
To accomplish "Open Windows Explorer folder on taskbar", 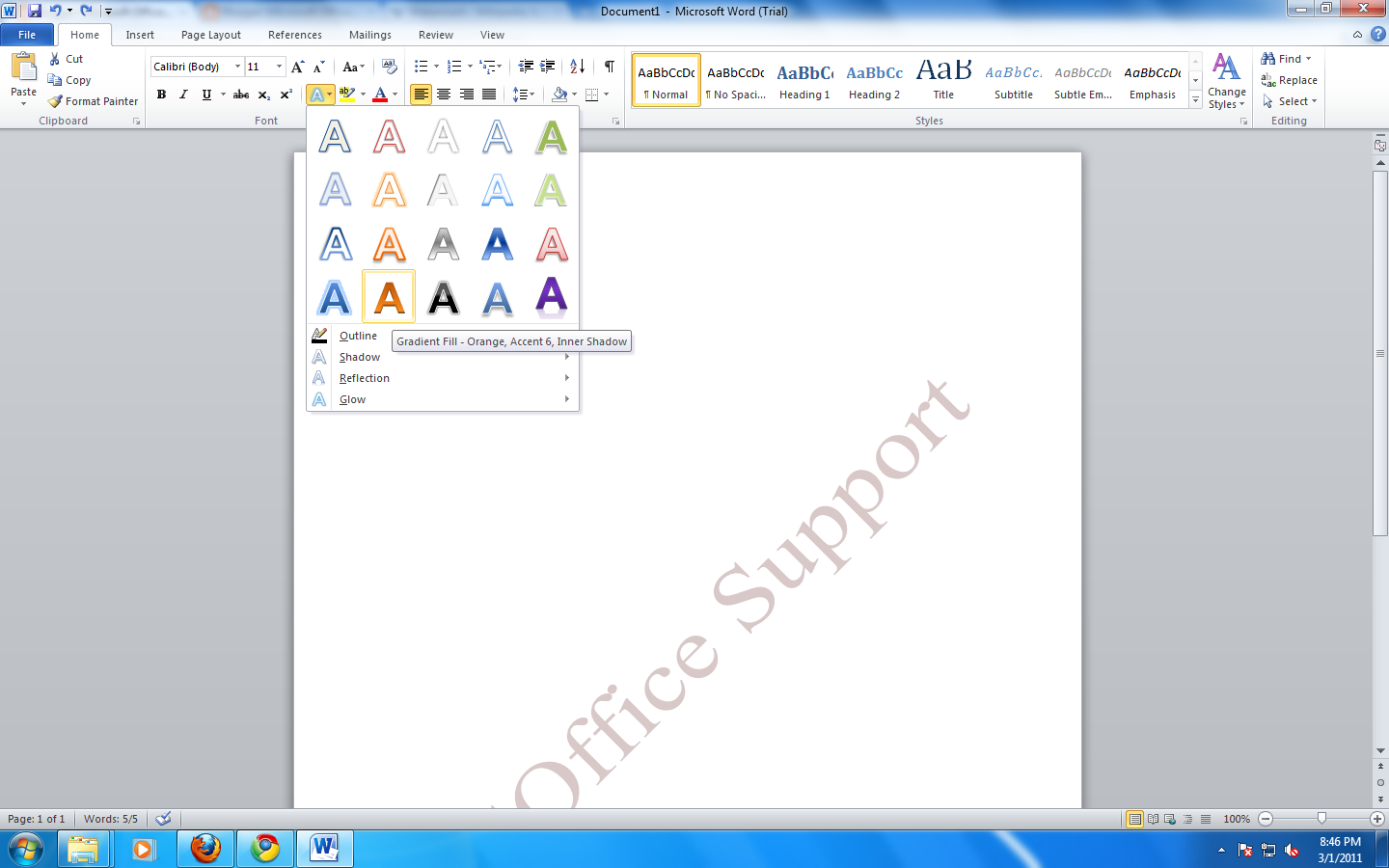I will (x=83, y=849).
